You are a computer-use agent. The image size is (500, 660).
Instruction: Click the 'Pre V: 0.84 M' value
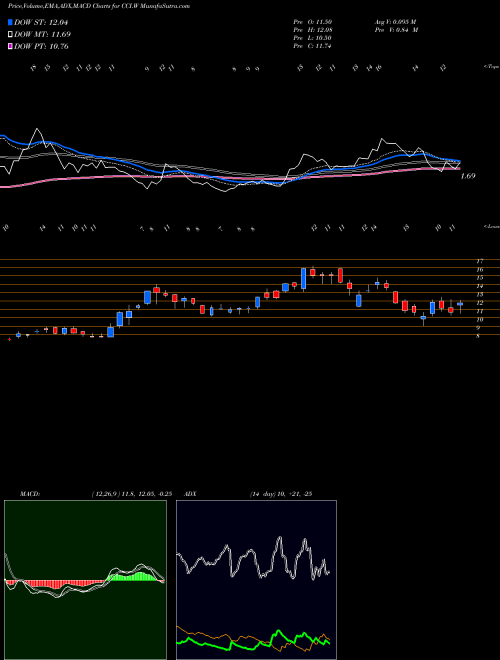(396, 30)
